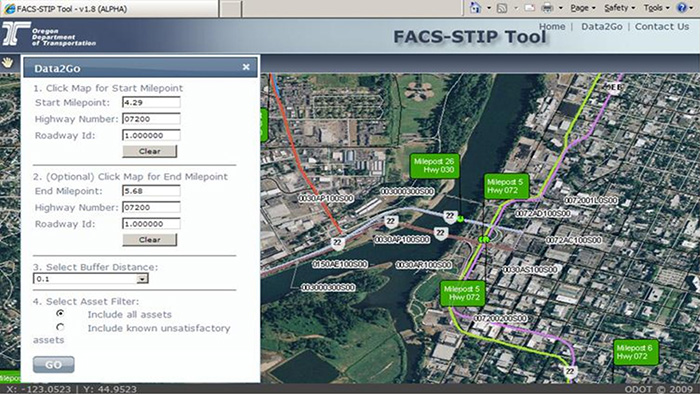Image resolution: width=700 pixels, height=394 pixels.
Task: Click the Milepost 26 Hwy 030 marker
Action: 434,166
